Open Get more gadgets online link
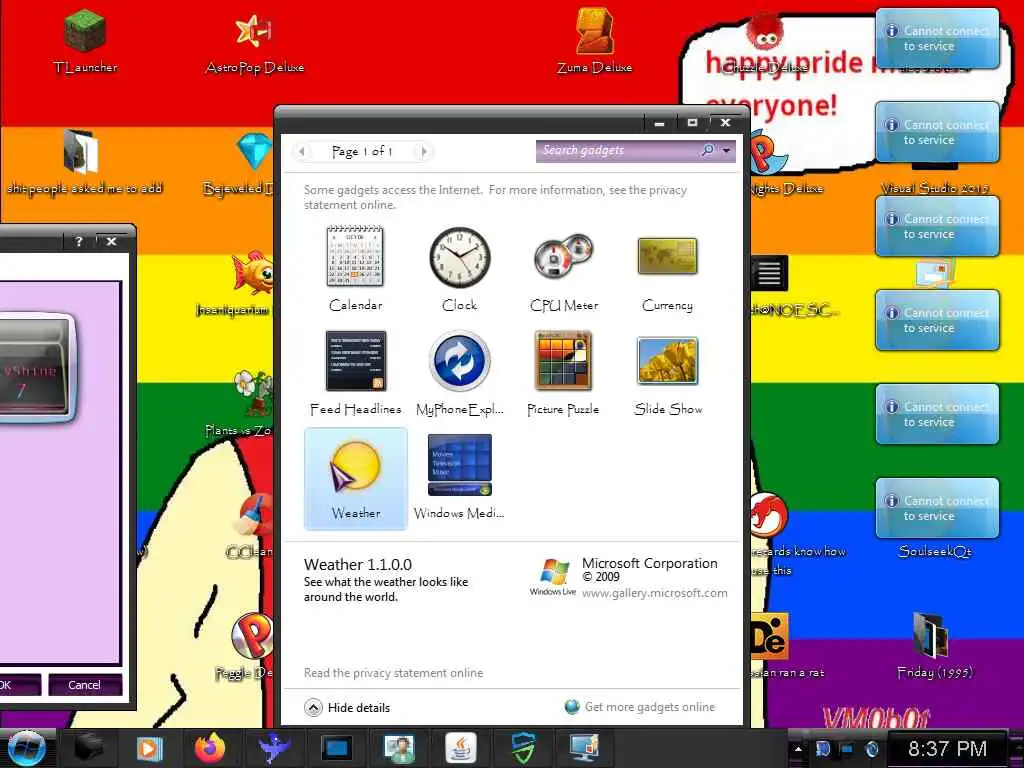Screen dimensions: 1024x768 [x=640, y=707]
